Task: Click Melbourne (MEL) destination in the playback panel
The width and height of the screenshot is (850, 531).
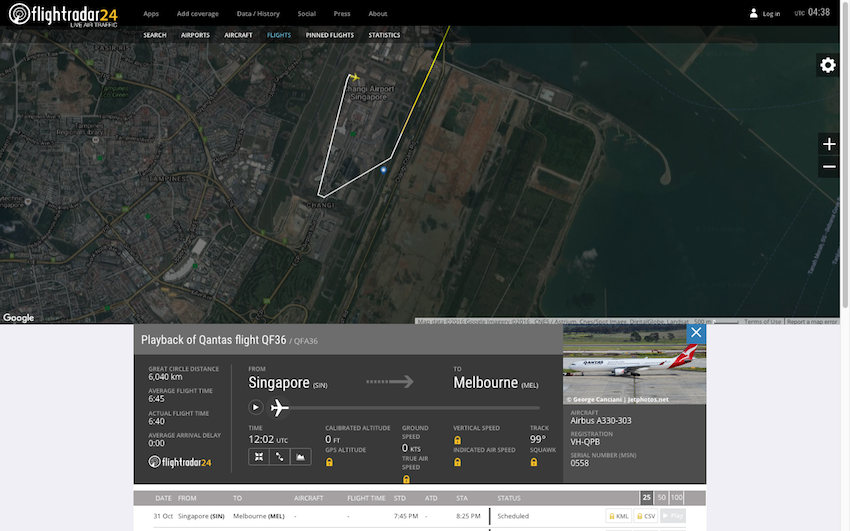Action: (x=495, y=383)
